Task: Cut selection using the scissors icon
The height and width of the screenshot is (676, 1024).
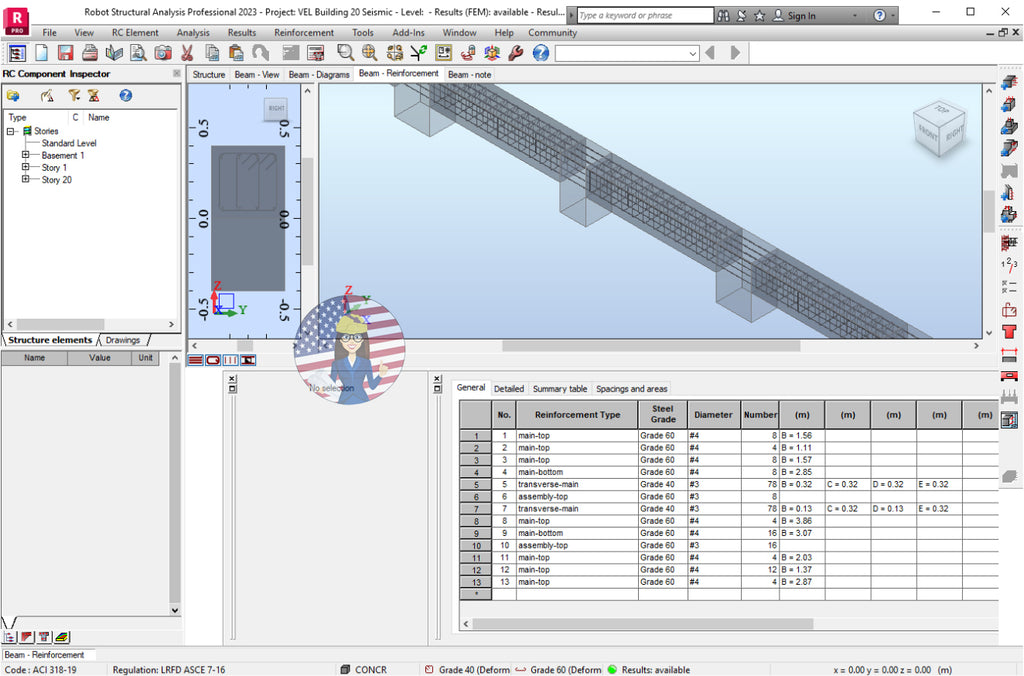Action: coord(186,55)
